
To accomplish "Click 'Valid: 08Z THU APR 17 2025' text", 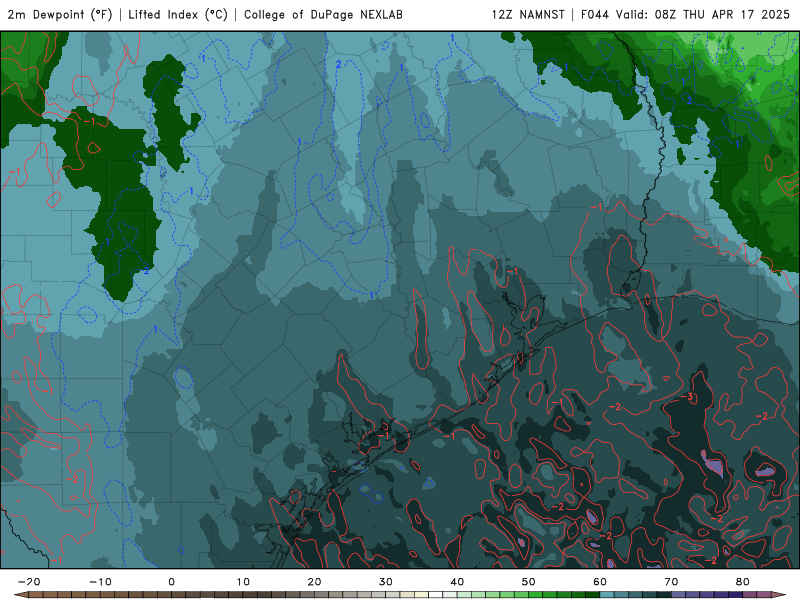I will [x=703, y=15].
